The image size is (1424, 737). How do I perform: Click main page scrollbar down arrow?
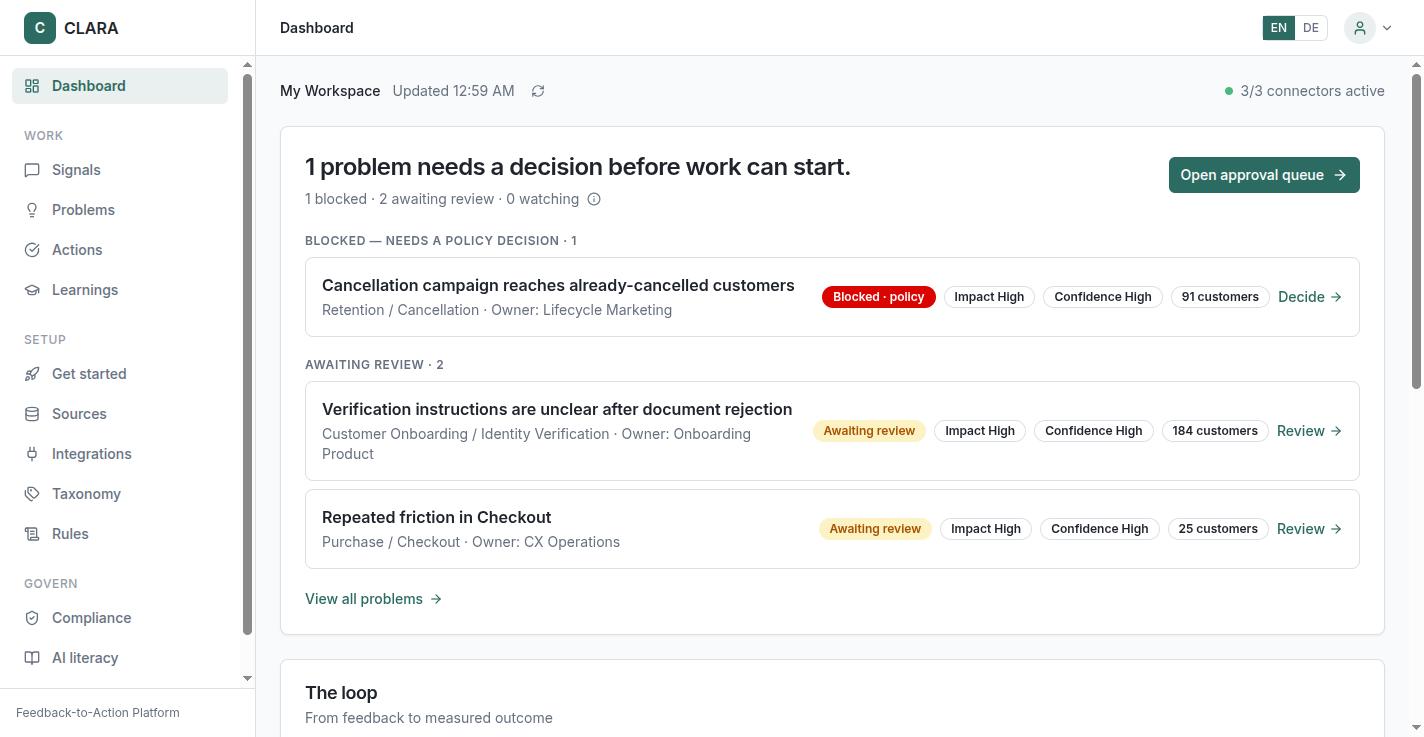tap(1416, 728)
